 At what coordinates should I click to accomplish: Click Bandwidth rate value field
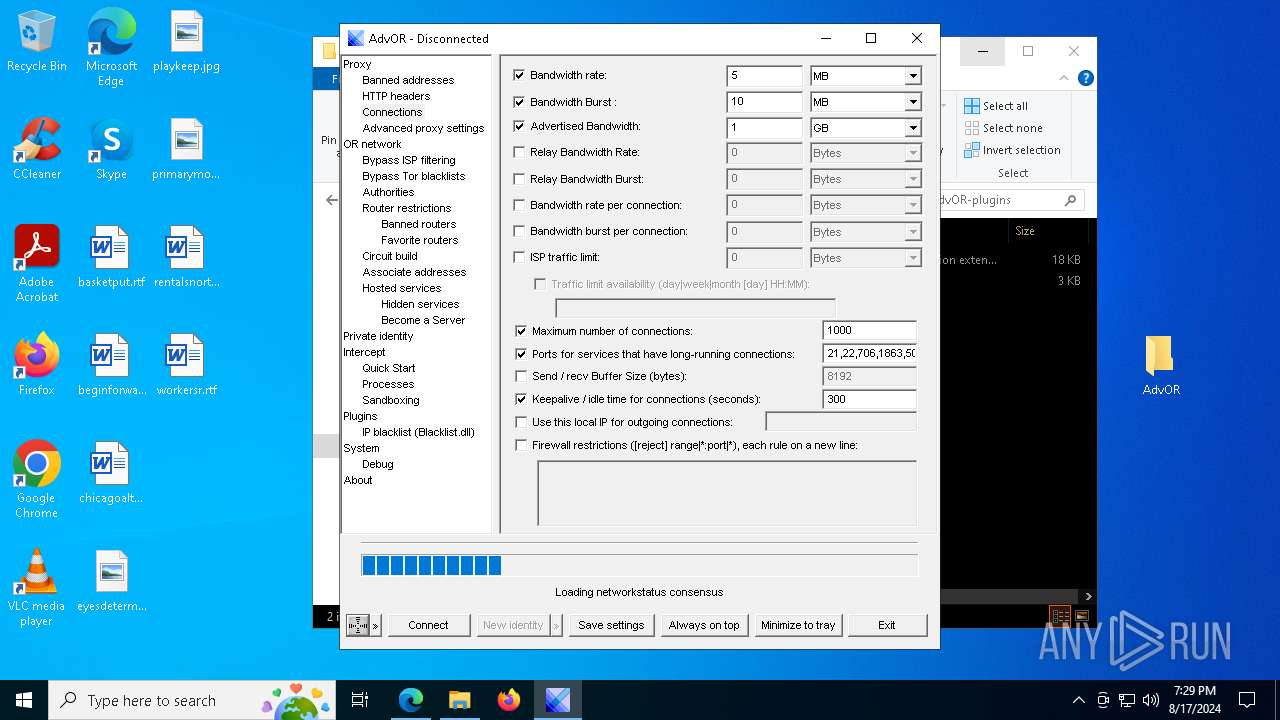click(764, 76)
